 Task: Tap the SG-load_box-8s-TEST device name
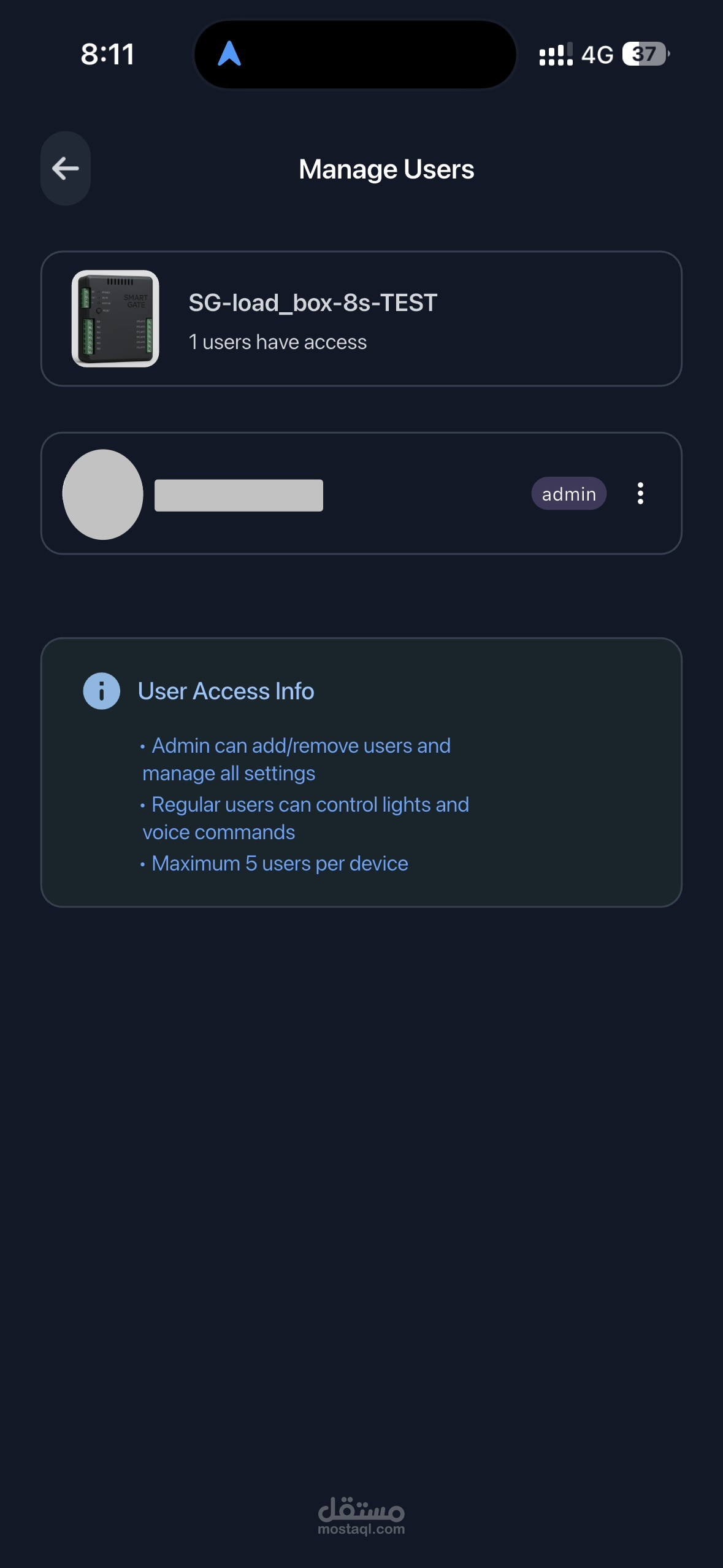pyautogui.click(x=313, y=302)
